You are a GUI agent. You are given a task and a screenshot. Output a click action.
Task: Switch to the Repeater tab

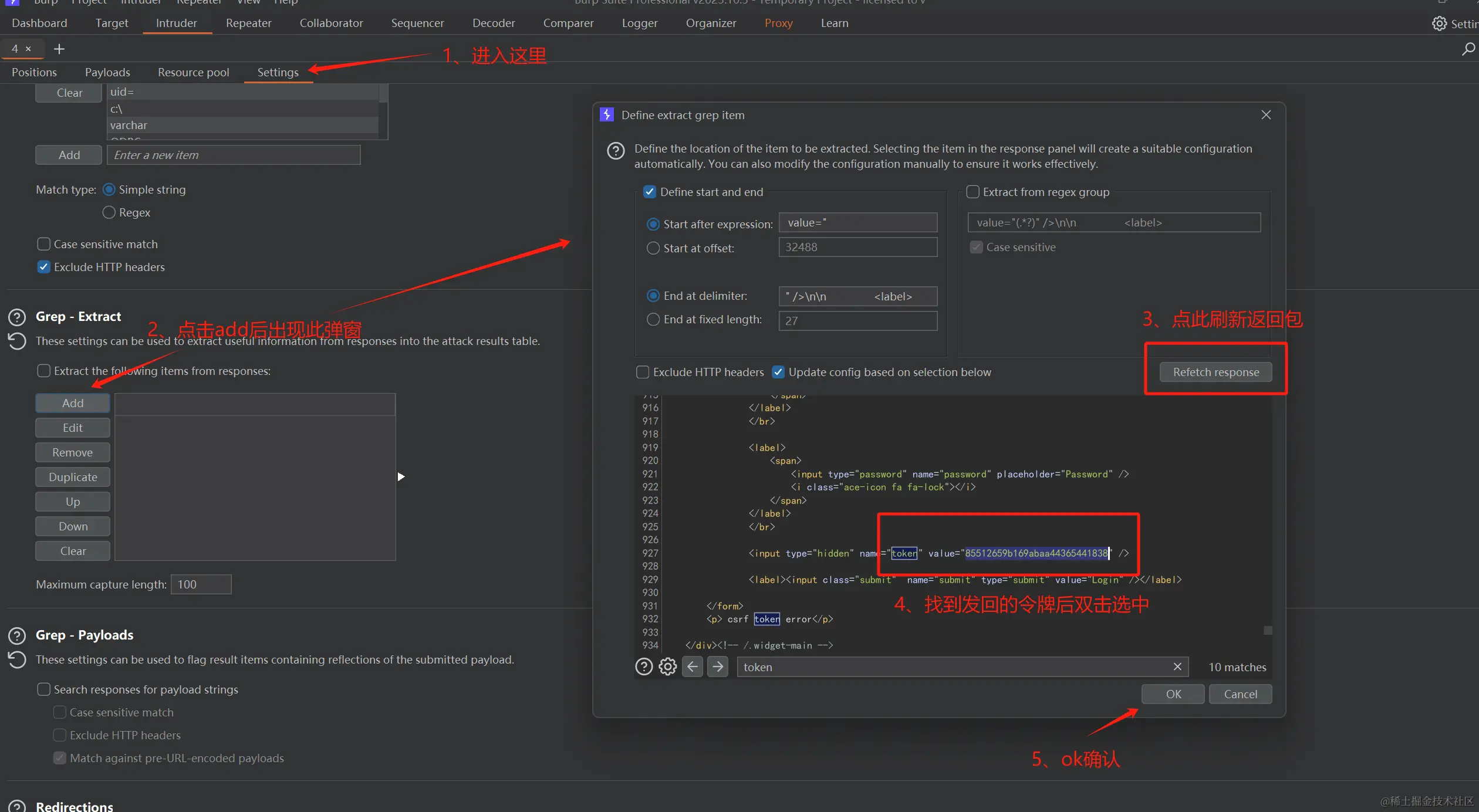pyautogui.click(x=249, y=23)
